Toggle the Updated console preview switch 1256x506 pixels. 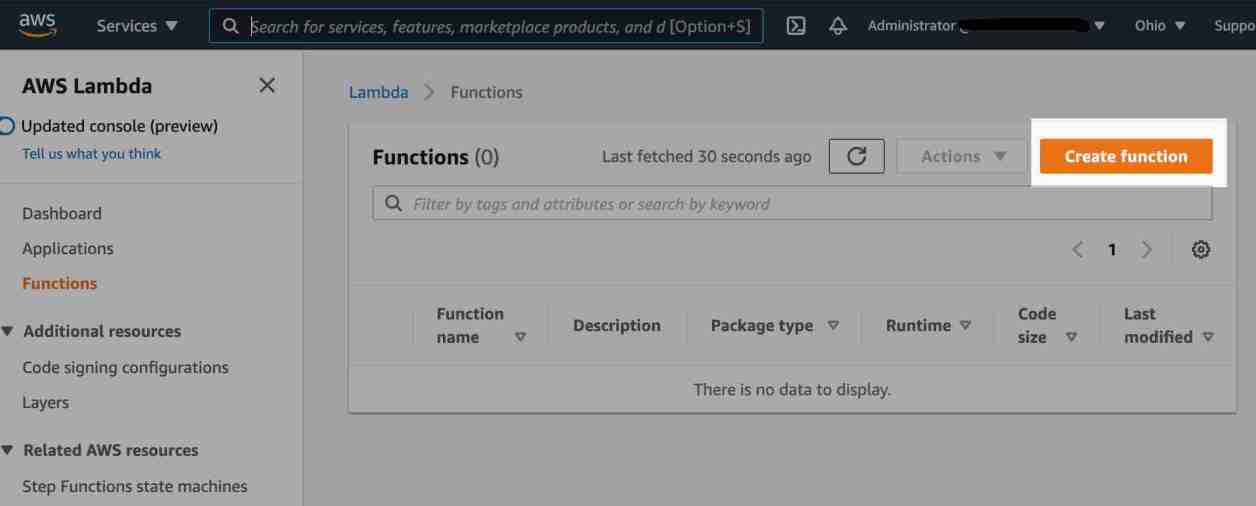(x=7, y=126)
